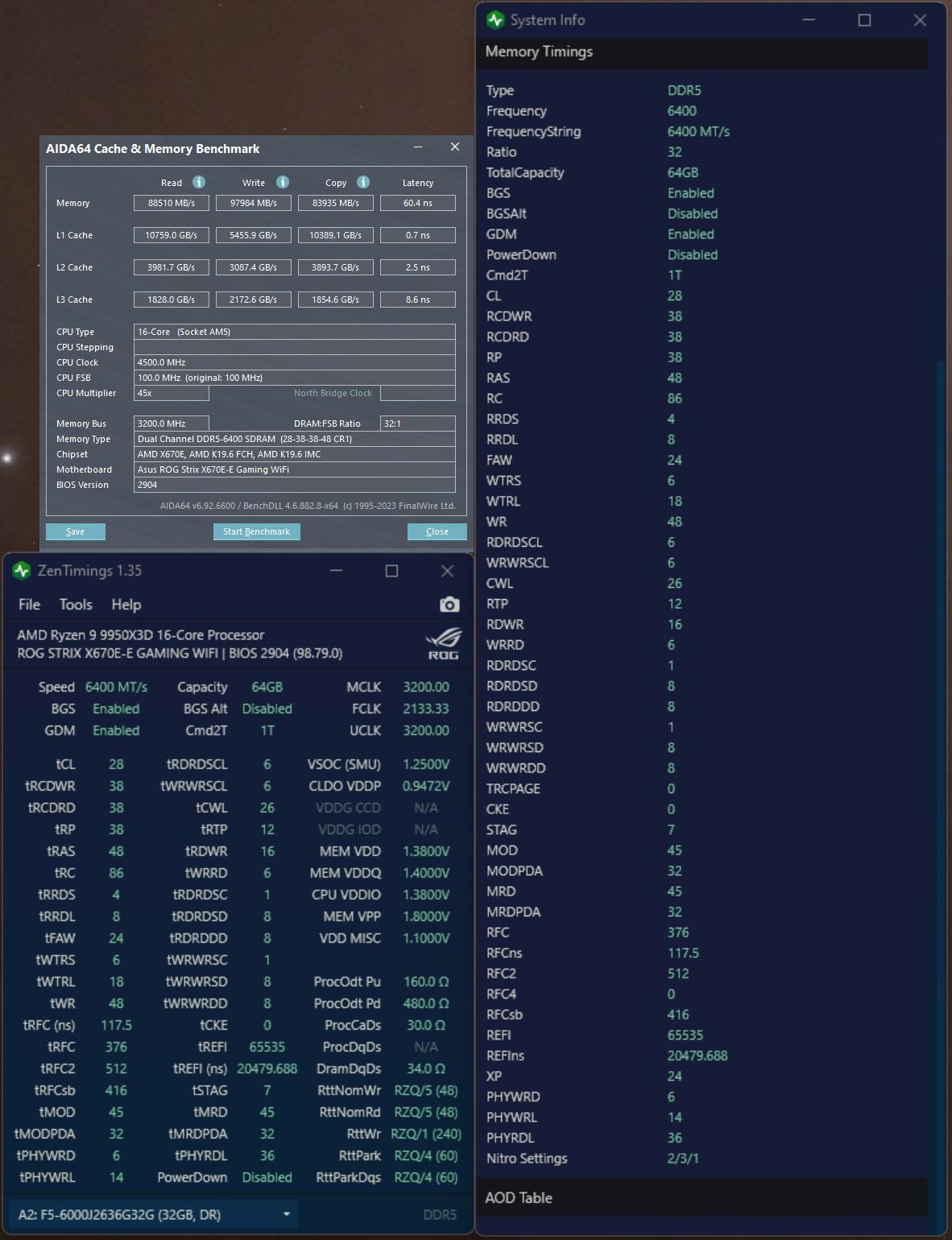The height and width of the screenshot is (1240, 952).
Task: Click the System Info title bar app icon
Action: click(x=495, y=20)
